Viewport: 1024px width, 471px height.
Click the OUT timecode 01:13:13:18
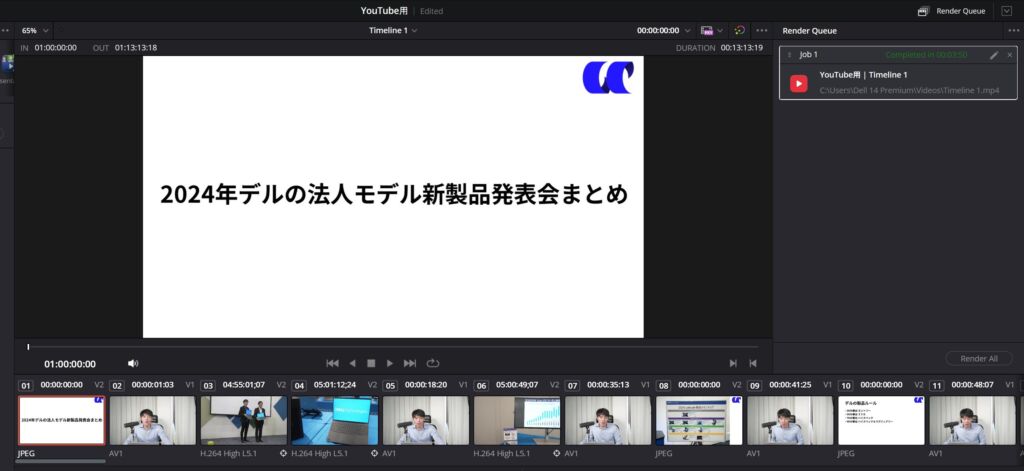coord(136,48)
